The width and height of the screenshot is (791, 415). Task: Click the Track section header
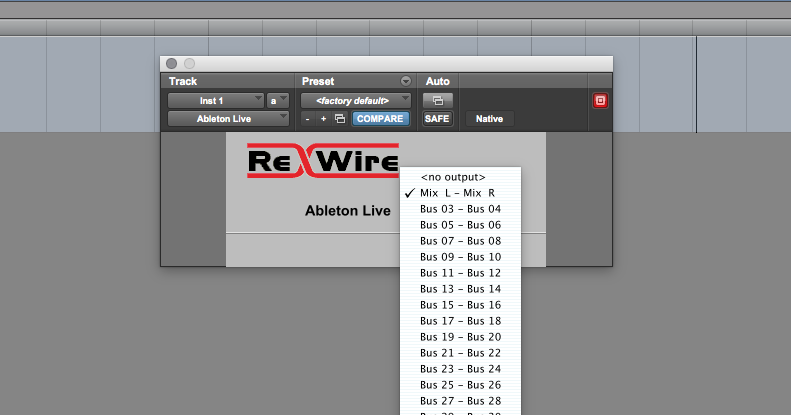tap(183, 81)
